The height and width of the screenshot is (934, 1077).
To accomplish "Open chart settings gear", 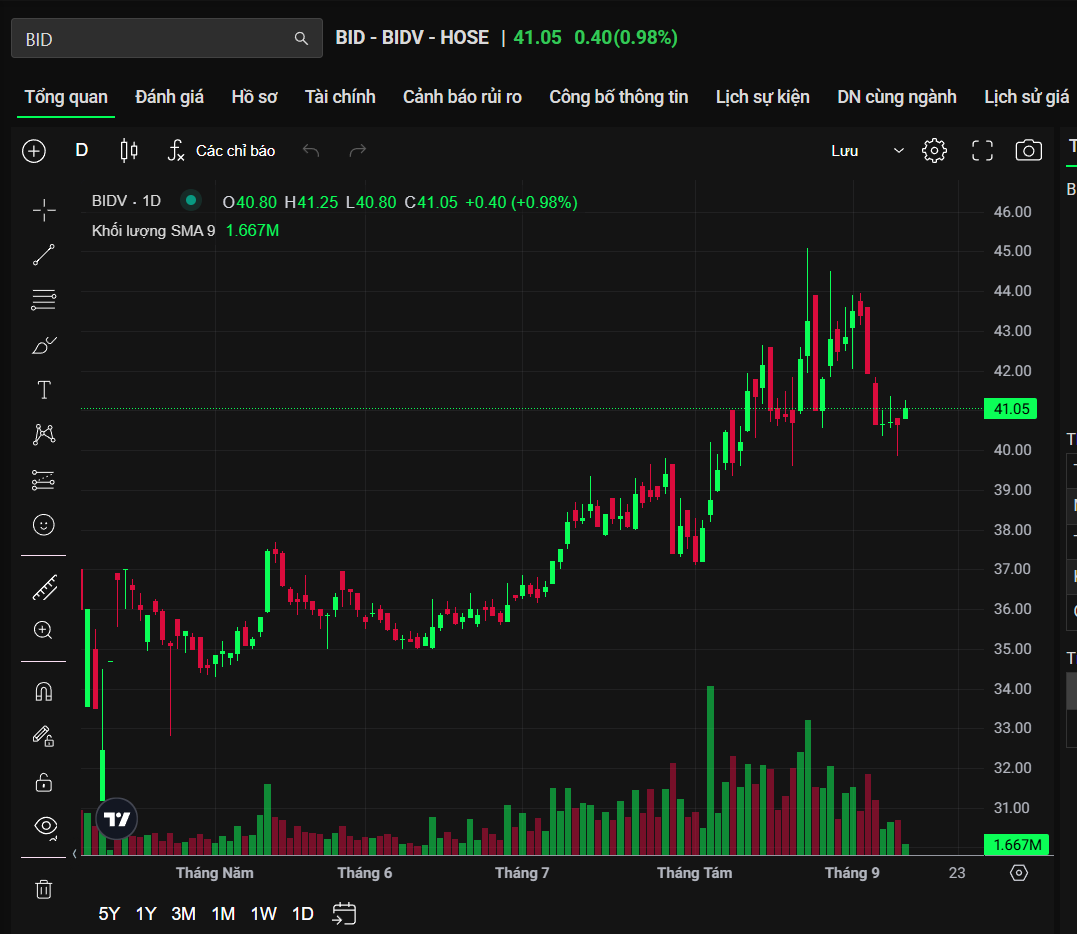I will click(934, 150).
